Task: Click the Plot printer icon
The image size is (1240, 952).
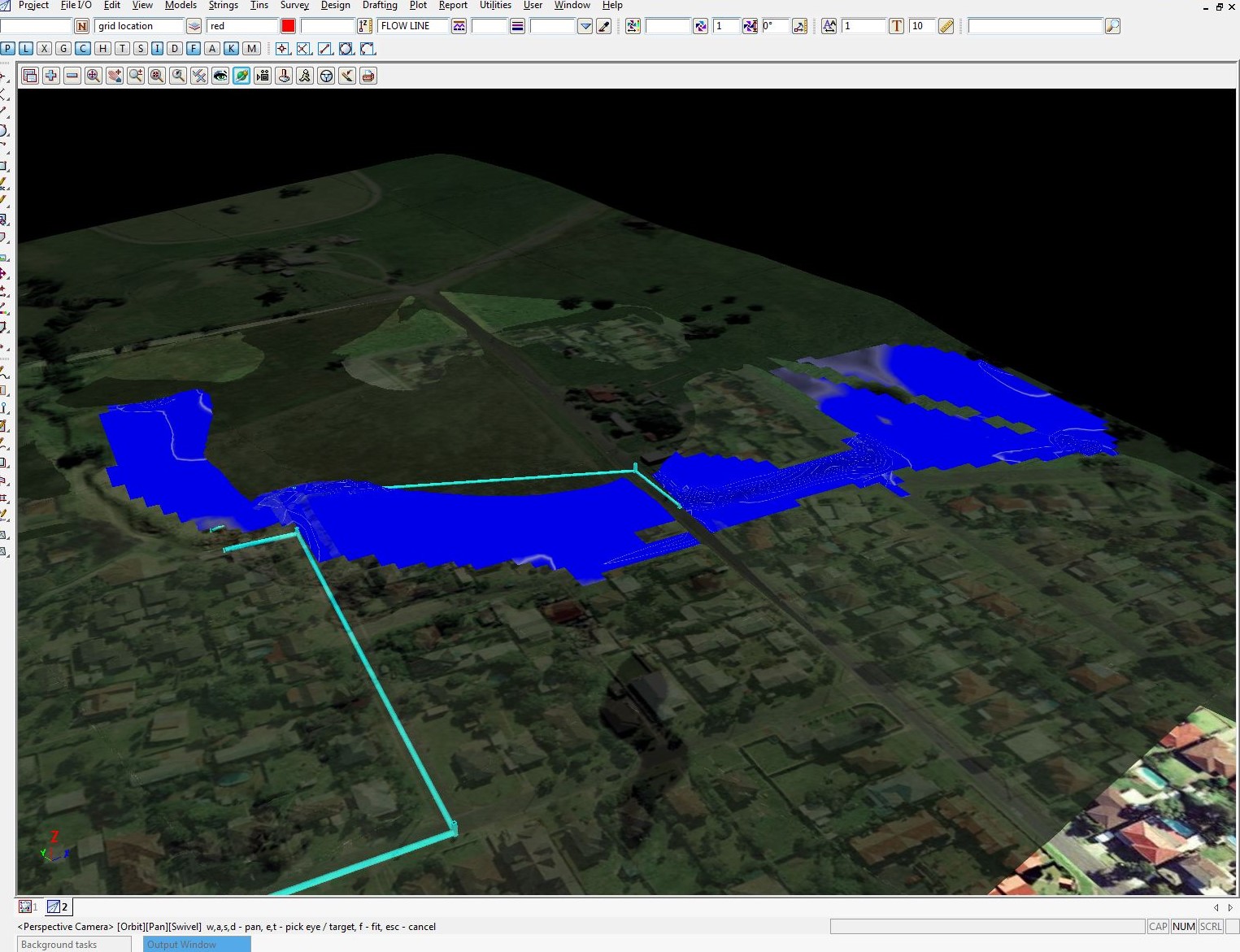Action: click(368, 76)
